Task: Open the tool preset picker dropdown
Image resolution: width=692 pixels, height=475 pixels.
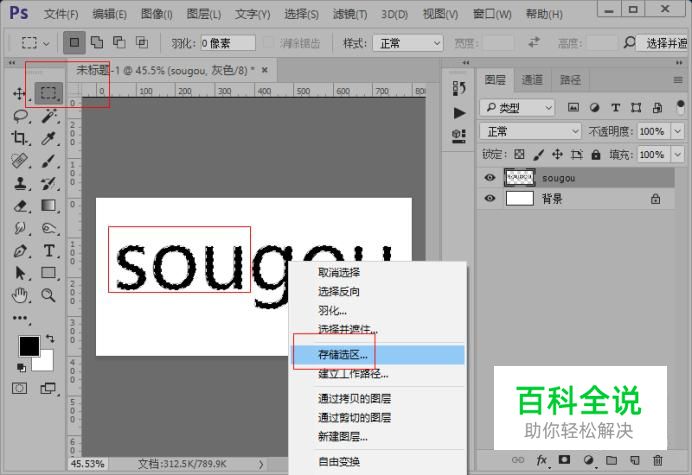Action: point(35,43)
